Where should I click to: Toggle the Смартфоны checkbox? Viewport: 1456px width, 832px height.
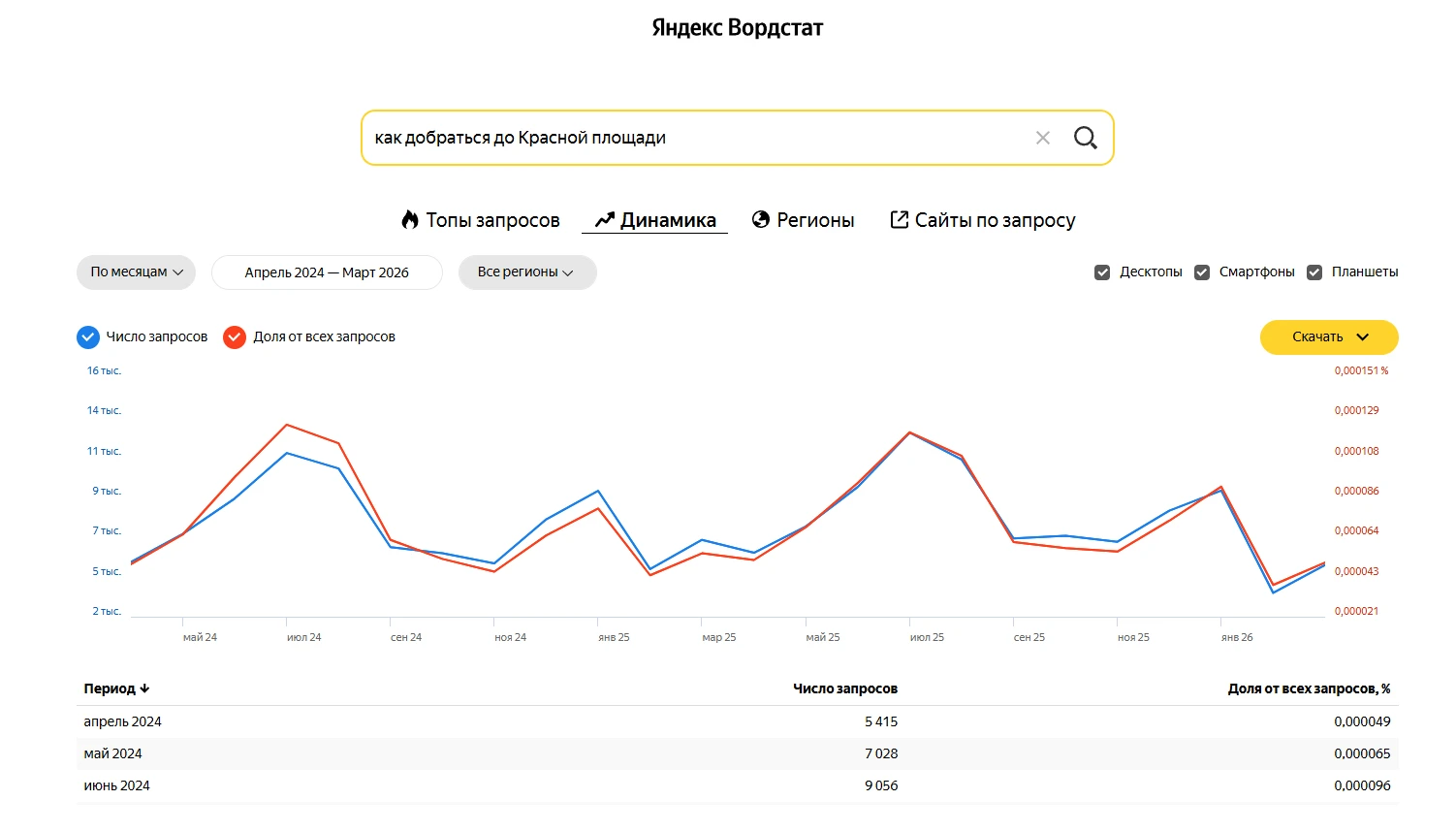1202,272
